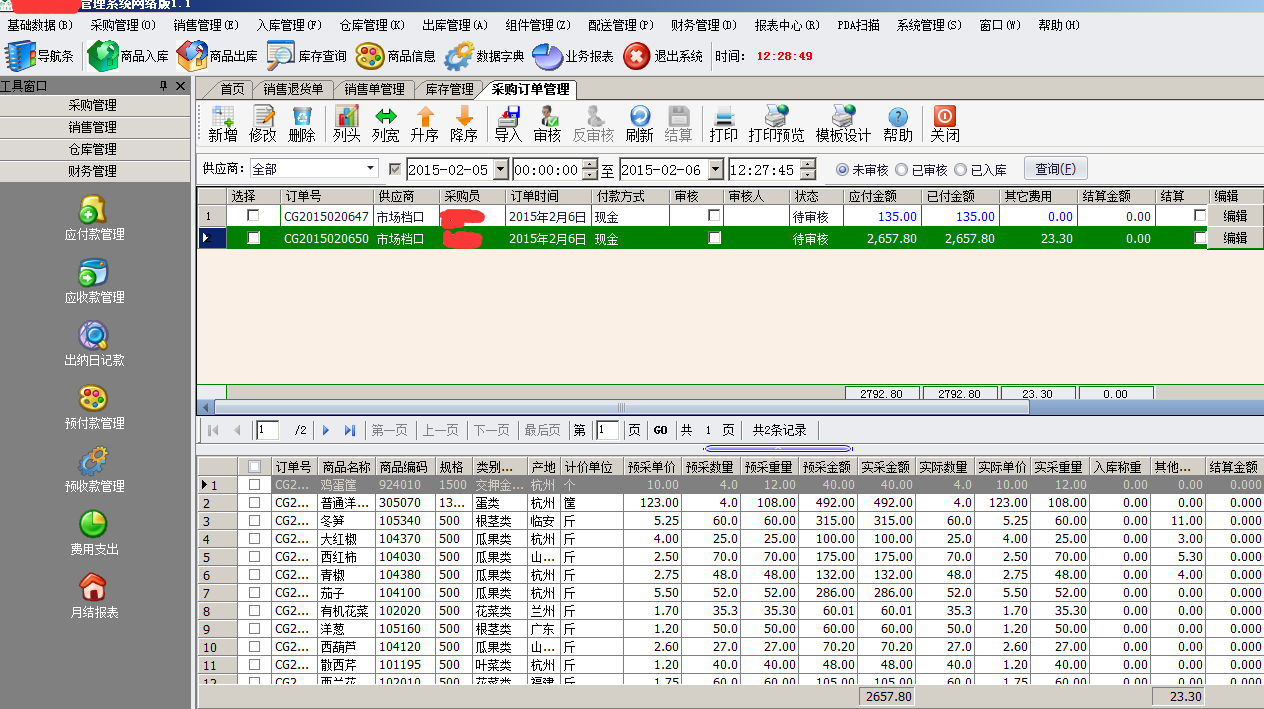The image size is (1264, 709).
Task: Open 应收款管理 in sidebar
Action: 94,282
